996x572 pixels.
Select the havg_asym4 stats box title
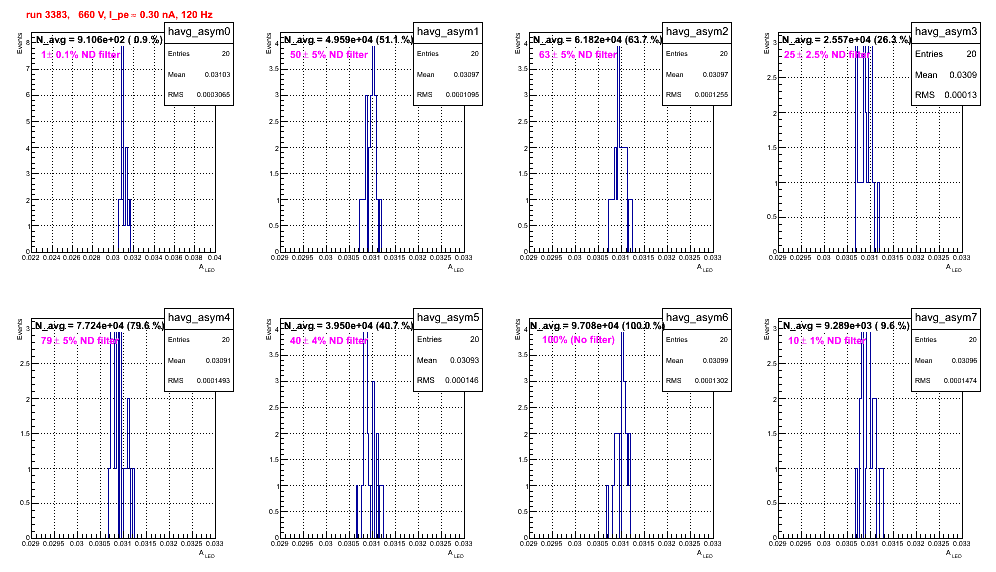199,318
